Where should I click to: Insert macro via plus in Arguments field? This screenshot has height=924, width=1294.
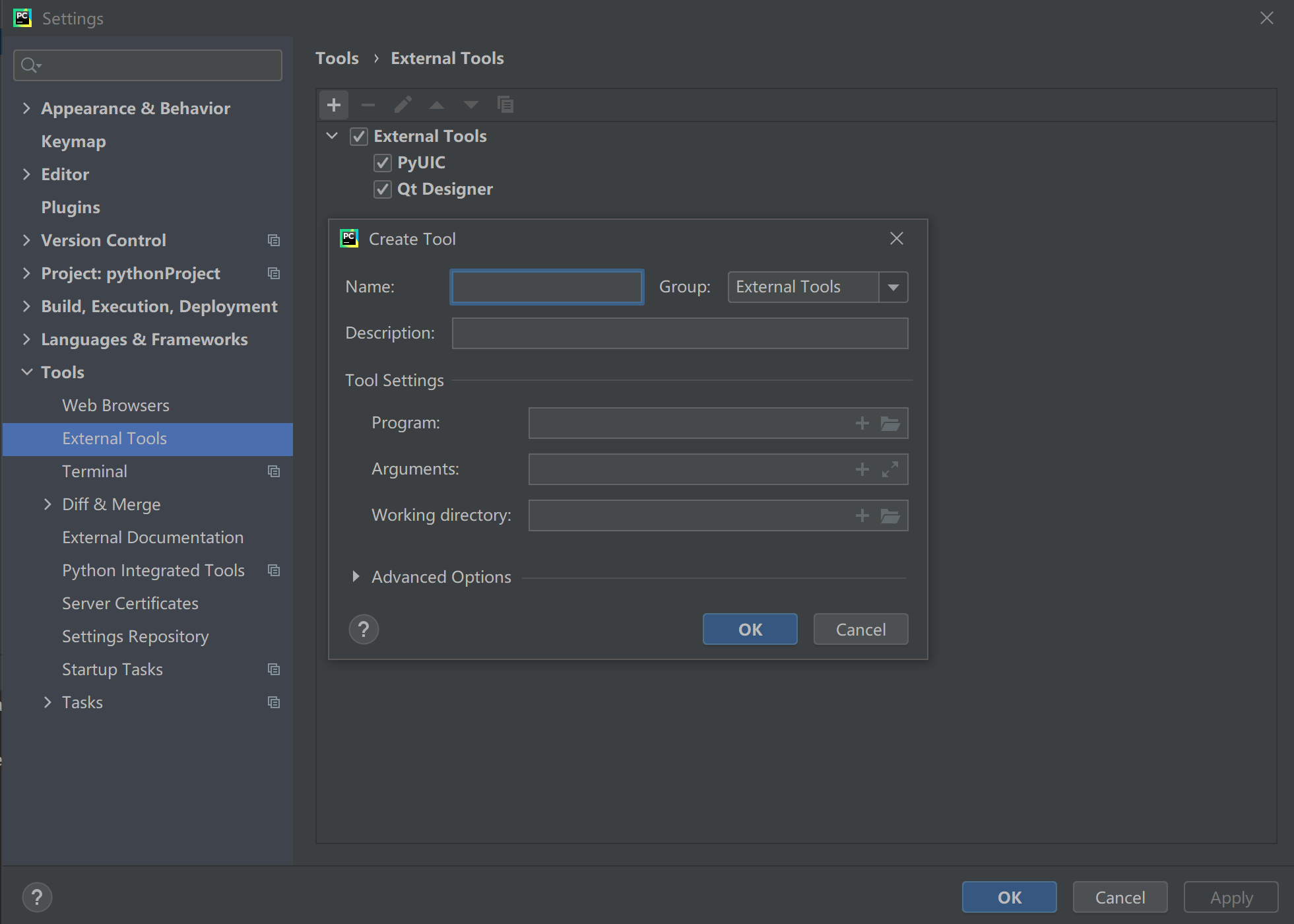[862, 469]
